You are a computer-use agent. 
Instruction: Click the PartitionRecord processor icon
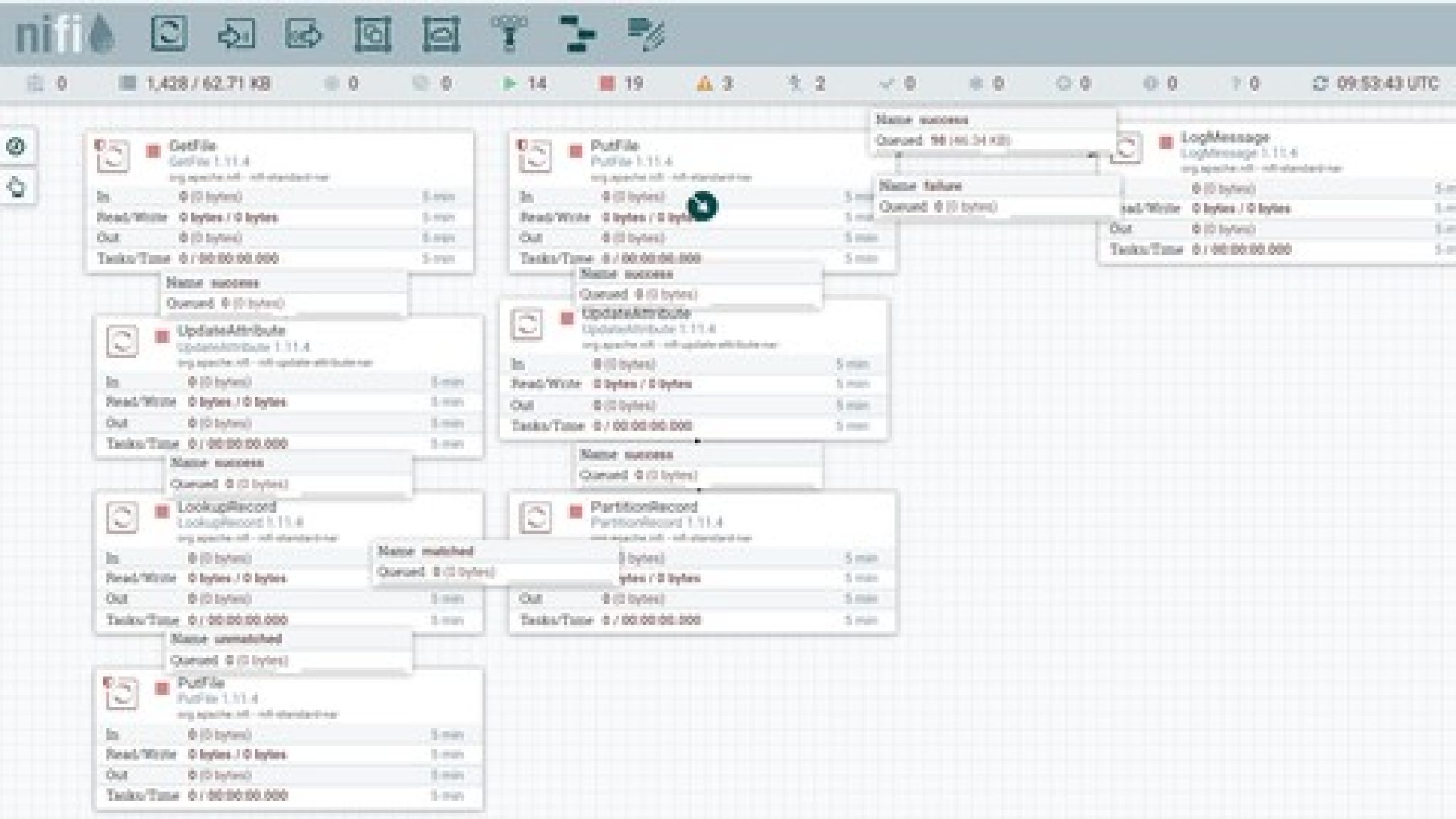(535, 516)
